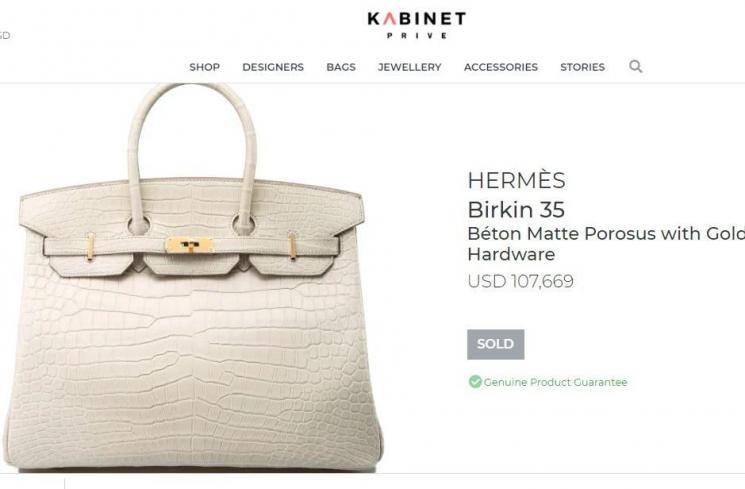Image resolution: width=745 pixels, height=489 pixels.
Task: Click the HERMÈS brand name
Action: (x=516, y=180)
